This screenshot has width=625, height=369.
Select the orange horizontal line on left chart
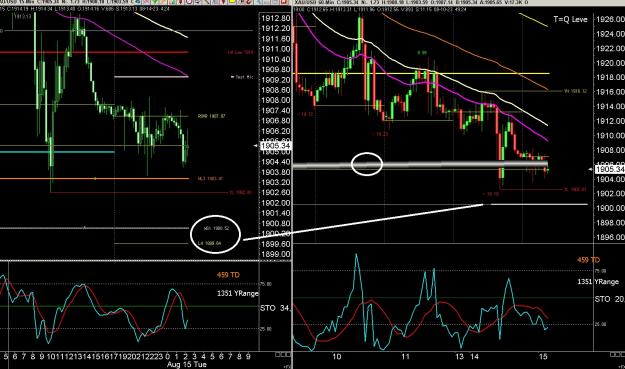[x=94, y=179]
